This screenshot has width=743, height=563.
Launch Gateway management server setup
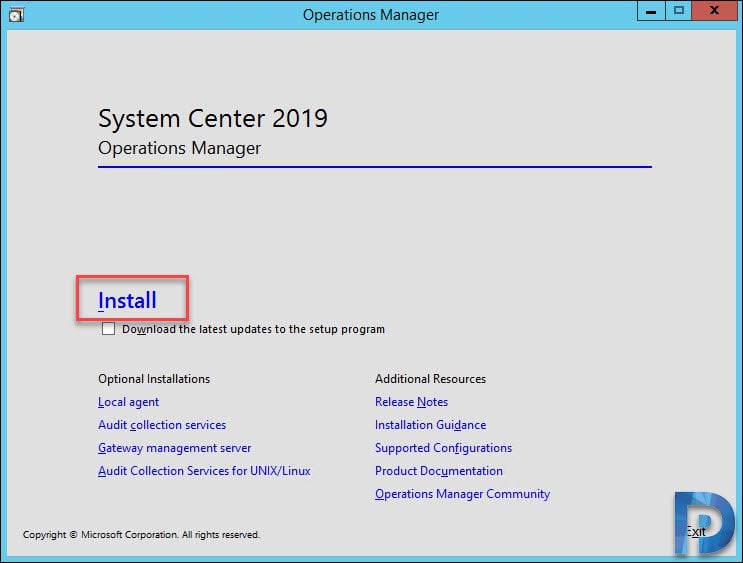[x=174, y=448]
